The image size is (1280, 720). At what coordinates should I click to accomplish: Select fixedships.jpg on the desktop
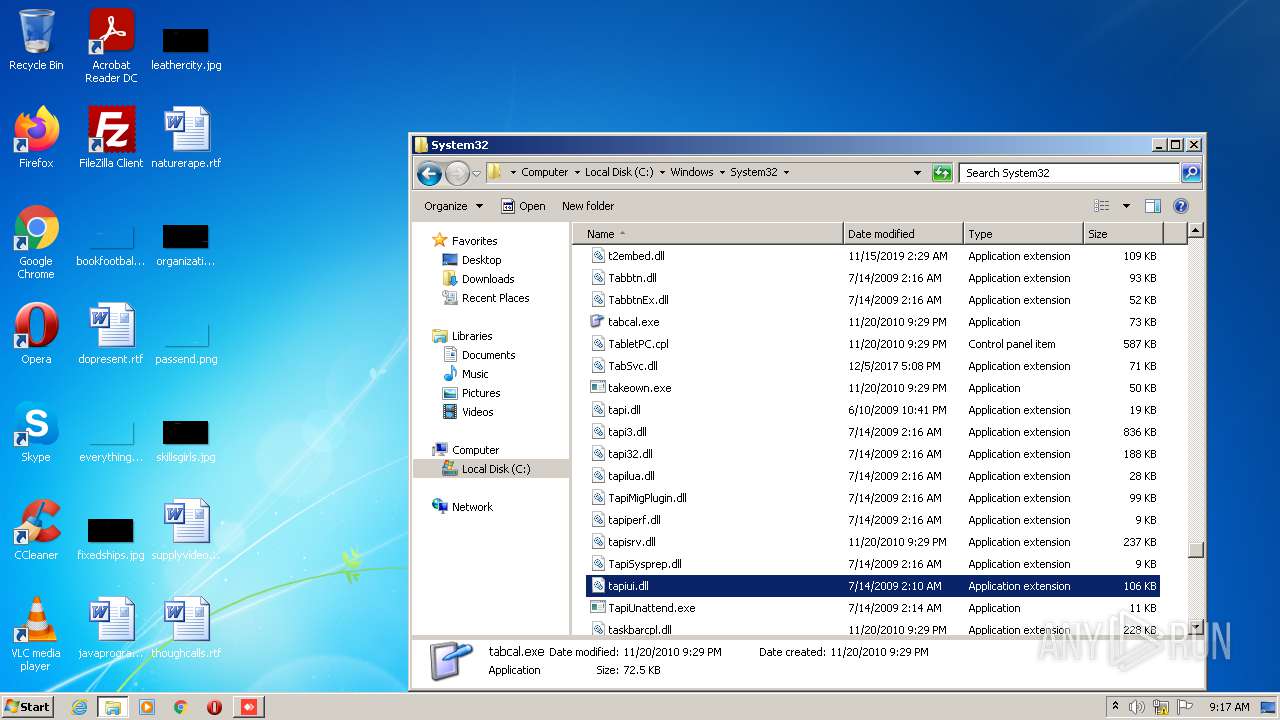point(111,538)
